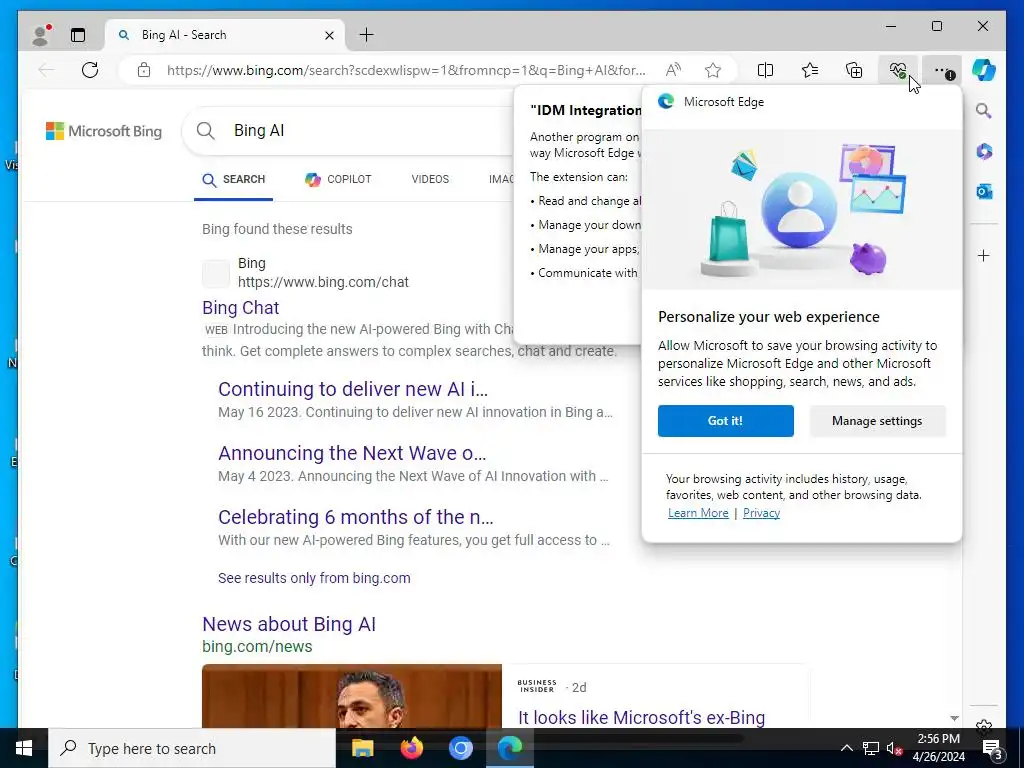Image resolution: width=1024 pixels, height=768 pixels.
Task: Click the Got it! button
Action: [x=726, y=421]
